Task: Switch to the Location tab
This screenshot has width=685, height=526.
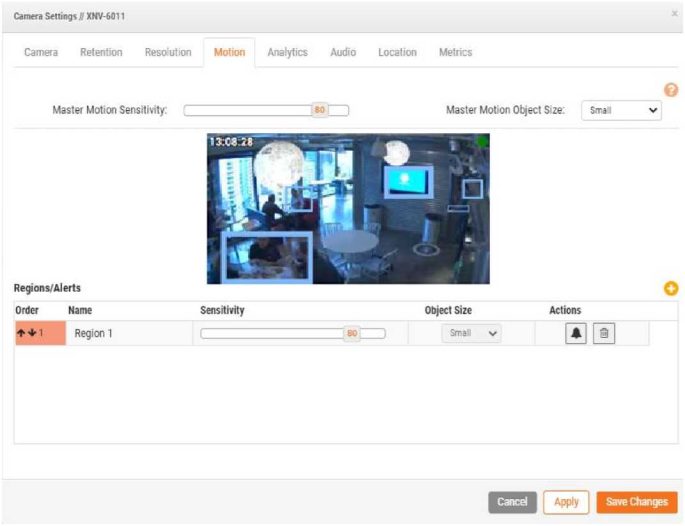Action: click(397, 53)
